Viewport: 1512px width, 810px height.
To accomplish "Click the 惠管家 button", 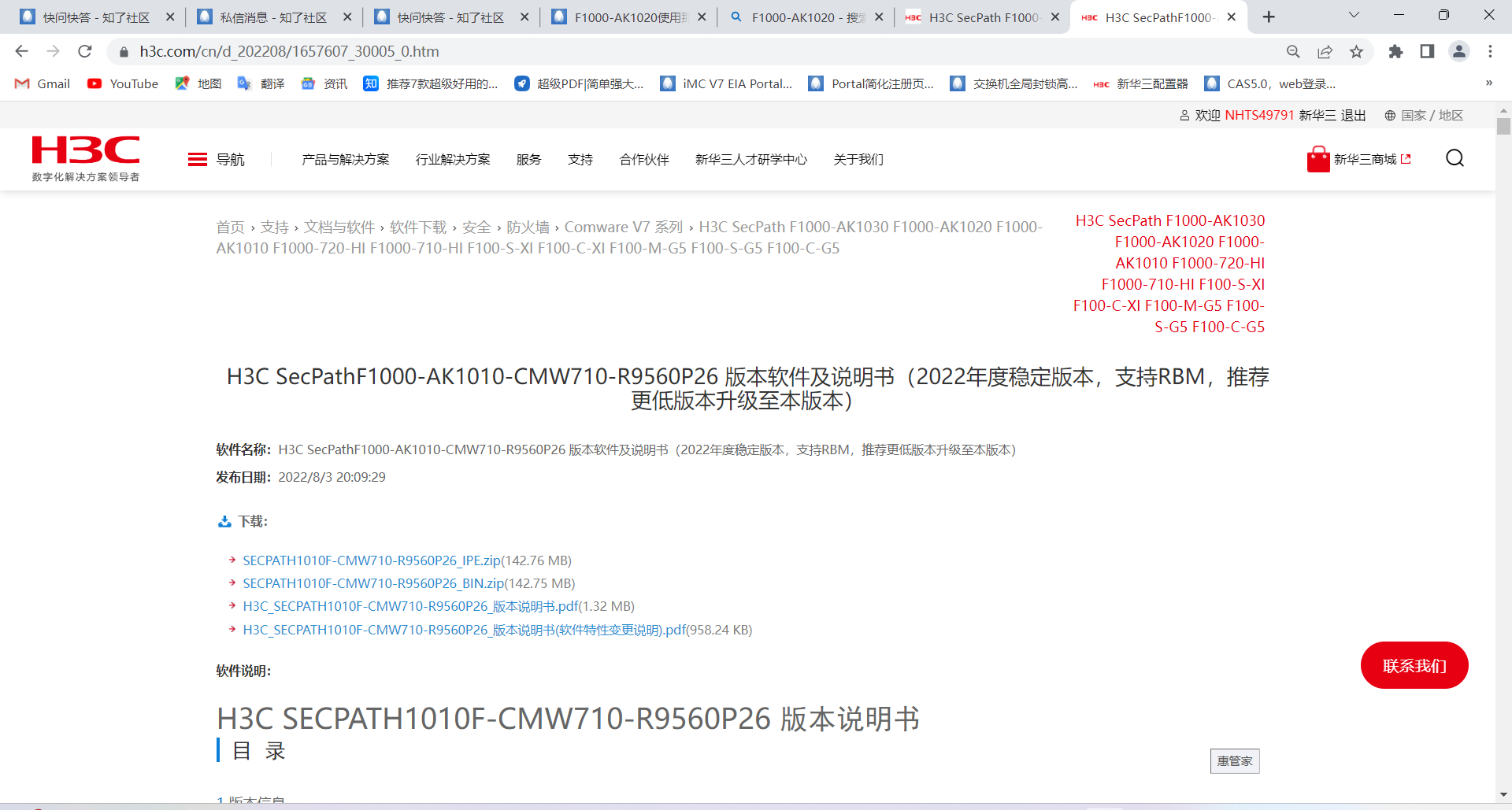I will [x=1235, y=761].
